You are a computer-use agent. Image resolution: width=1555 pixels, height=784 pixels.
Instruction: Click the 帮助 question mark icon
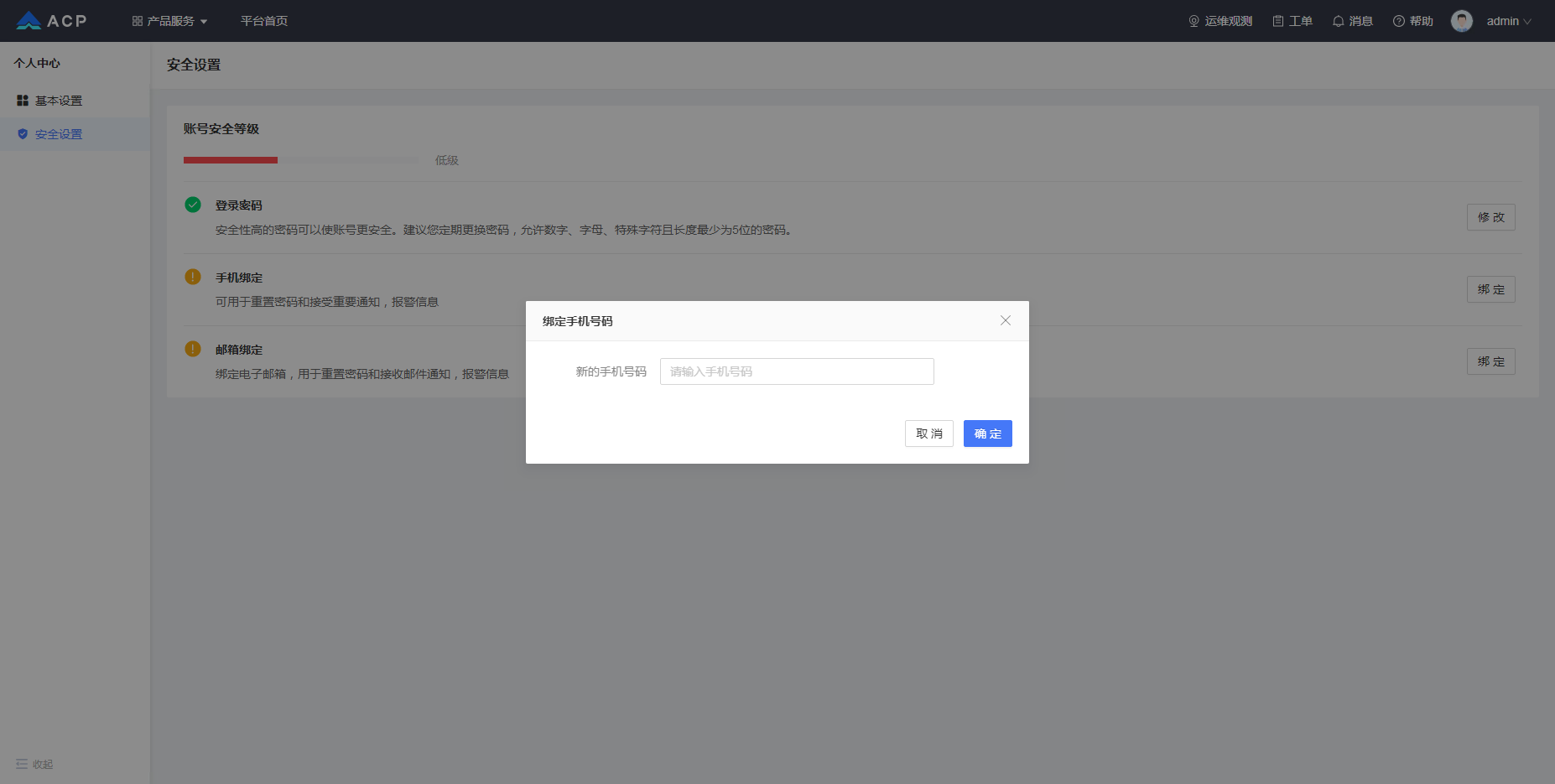click(x=1399, y=21)
